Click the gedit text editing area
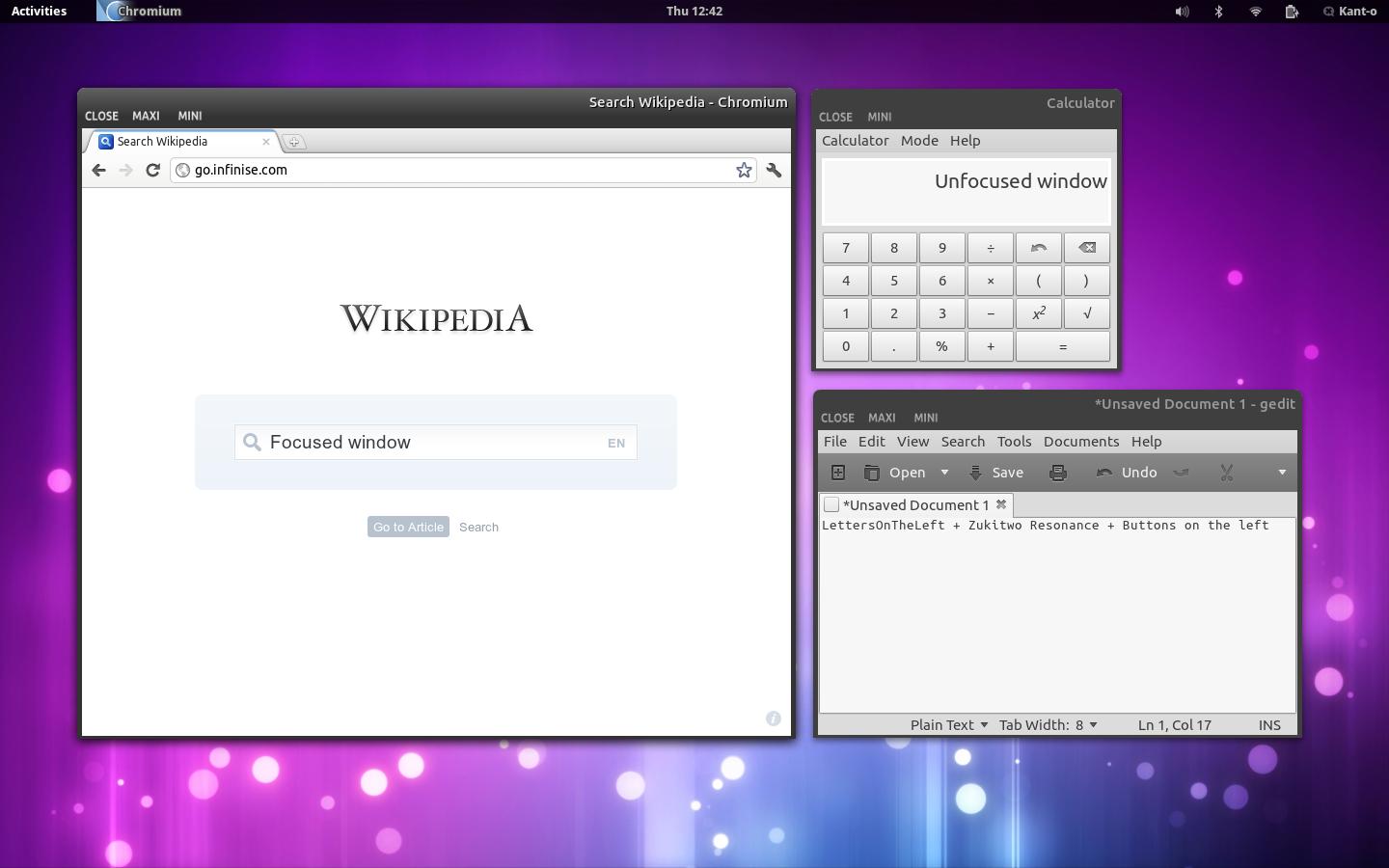This screenshot has height=868, width=1389. [x=1057, y=614]
